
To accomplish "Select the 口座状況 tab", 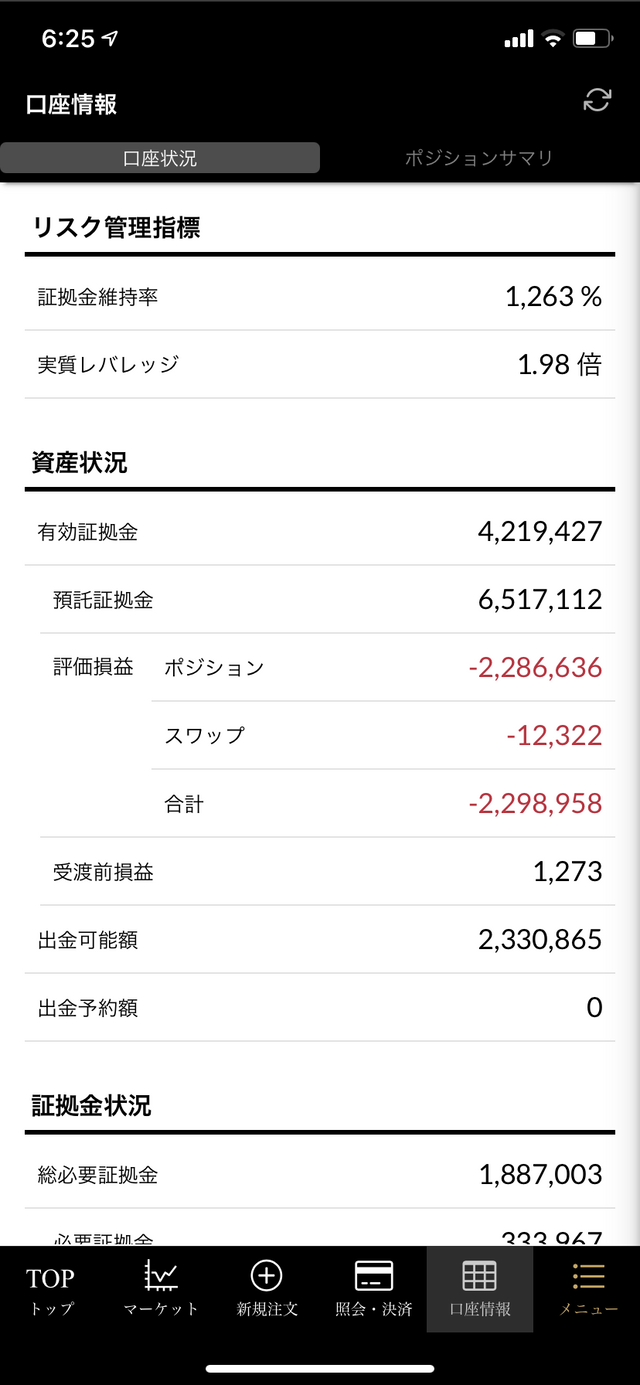I will (x=160, y=158).
